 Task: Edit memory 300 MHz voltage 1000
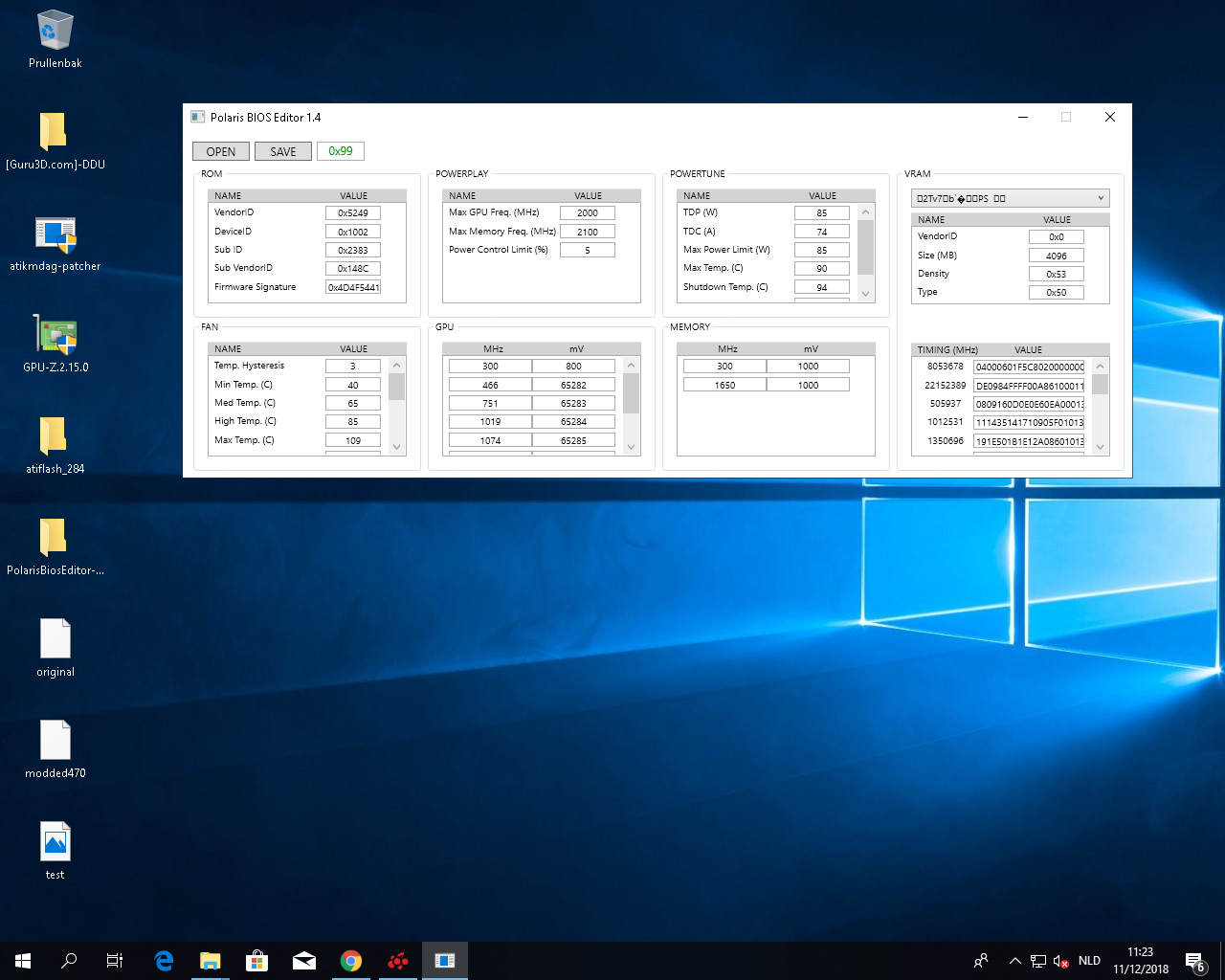point(808,367)
